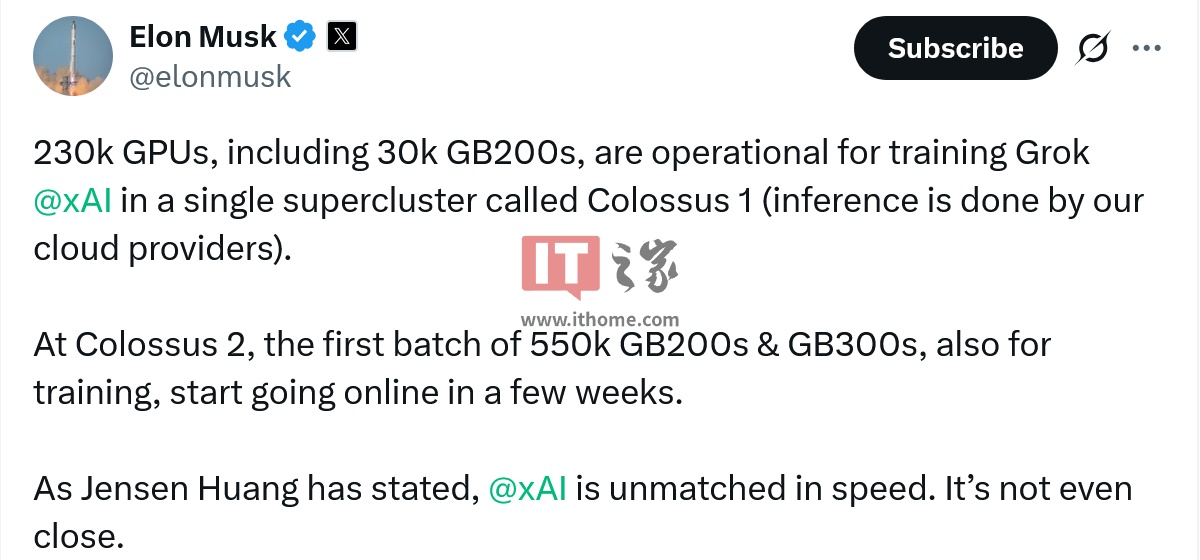Click the X affiliation badge icon
The height and width of the screenshot is (560, 1200).
(x=342, y=38)
